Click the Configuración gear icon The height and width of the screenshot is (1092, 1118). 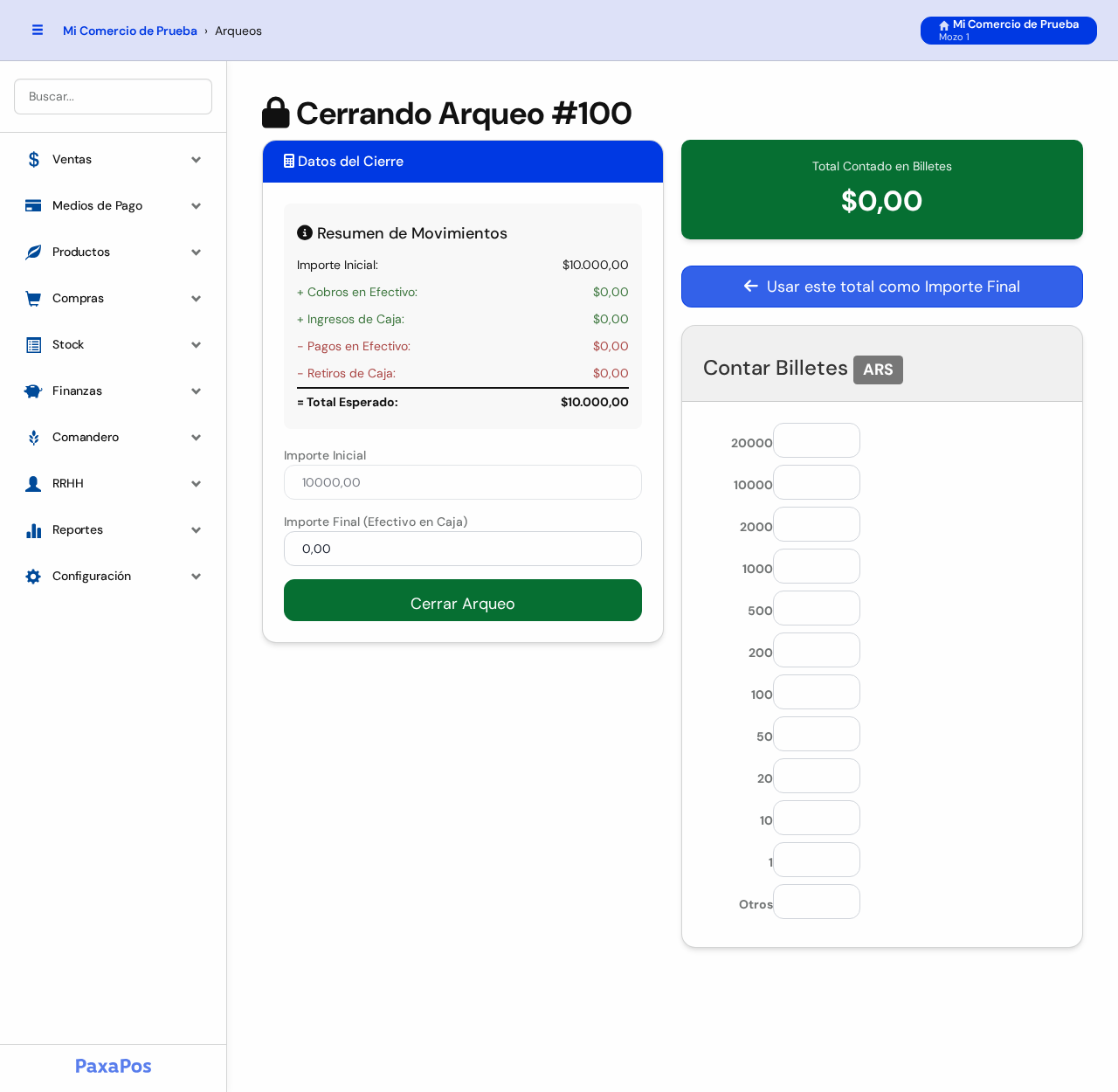[x=33, y=576]
